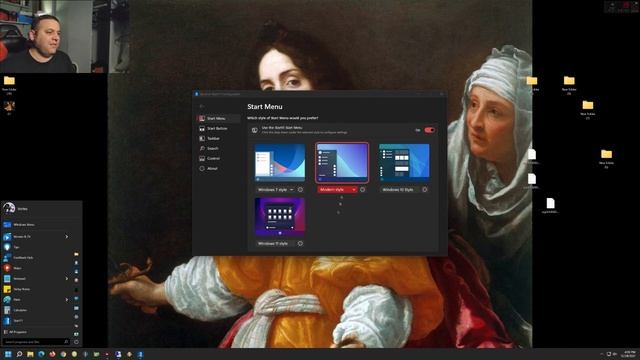640x360 pixels.
Task: Choose the Windows 10 style preview thumbnail
Action: (404, 162)
